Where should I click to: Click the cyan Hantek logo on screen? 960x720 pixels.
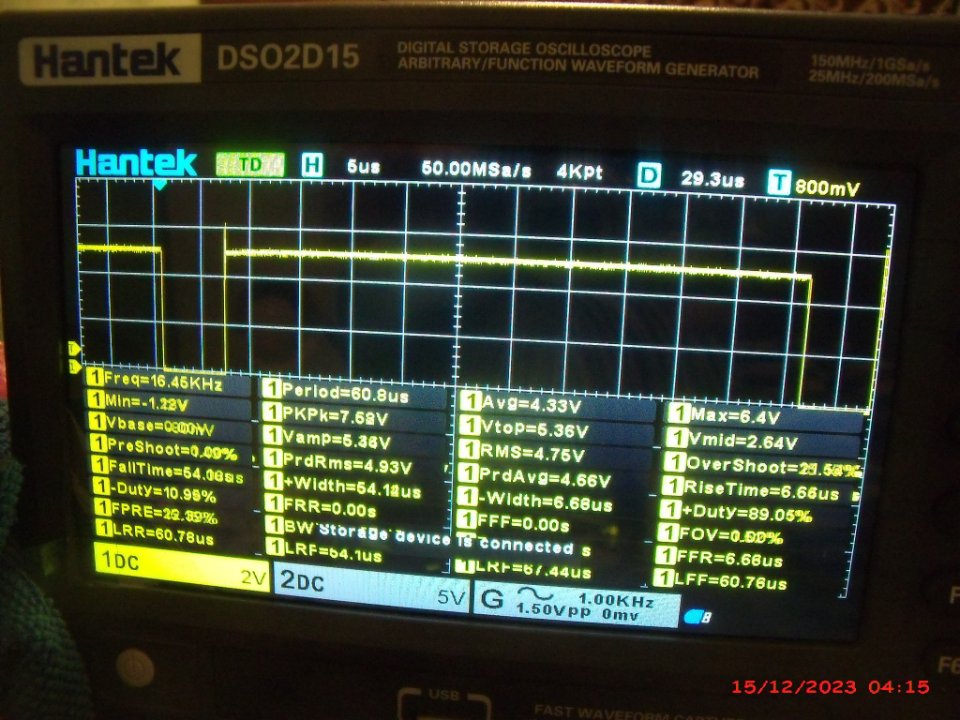(x=136, y=163)
